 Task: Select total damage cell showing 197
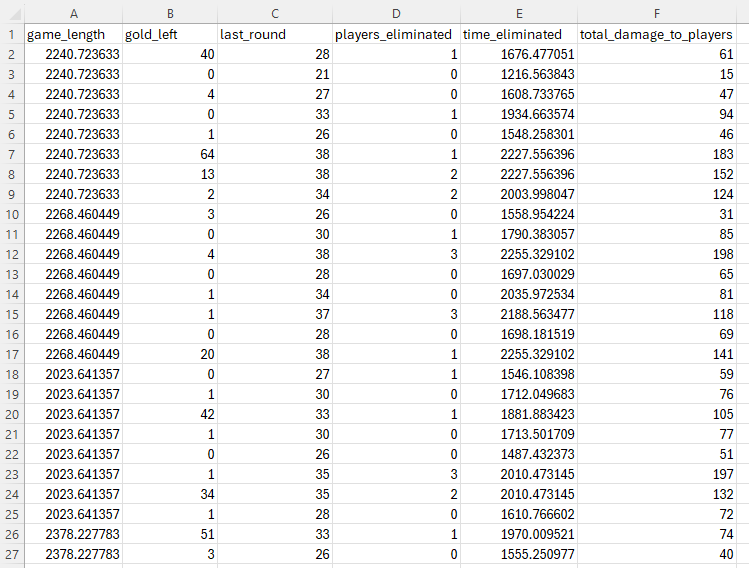[657, 474]
